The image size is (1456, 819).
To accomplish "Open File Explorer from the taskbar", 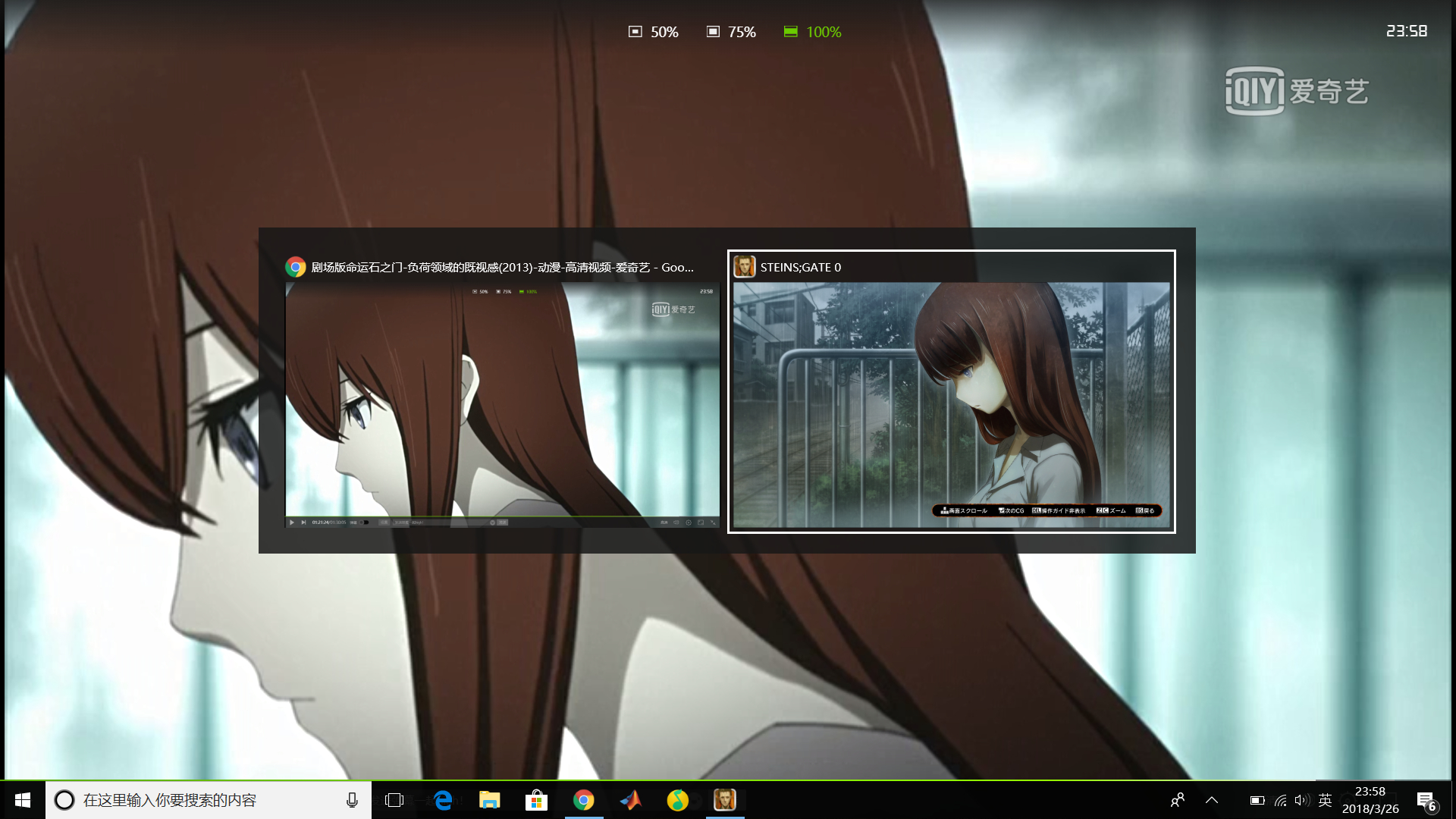I will (x=490, y=800).
